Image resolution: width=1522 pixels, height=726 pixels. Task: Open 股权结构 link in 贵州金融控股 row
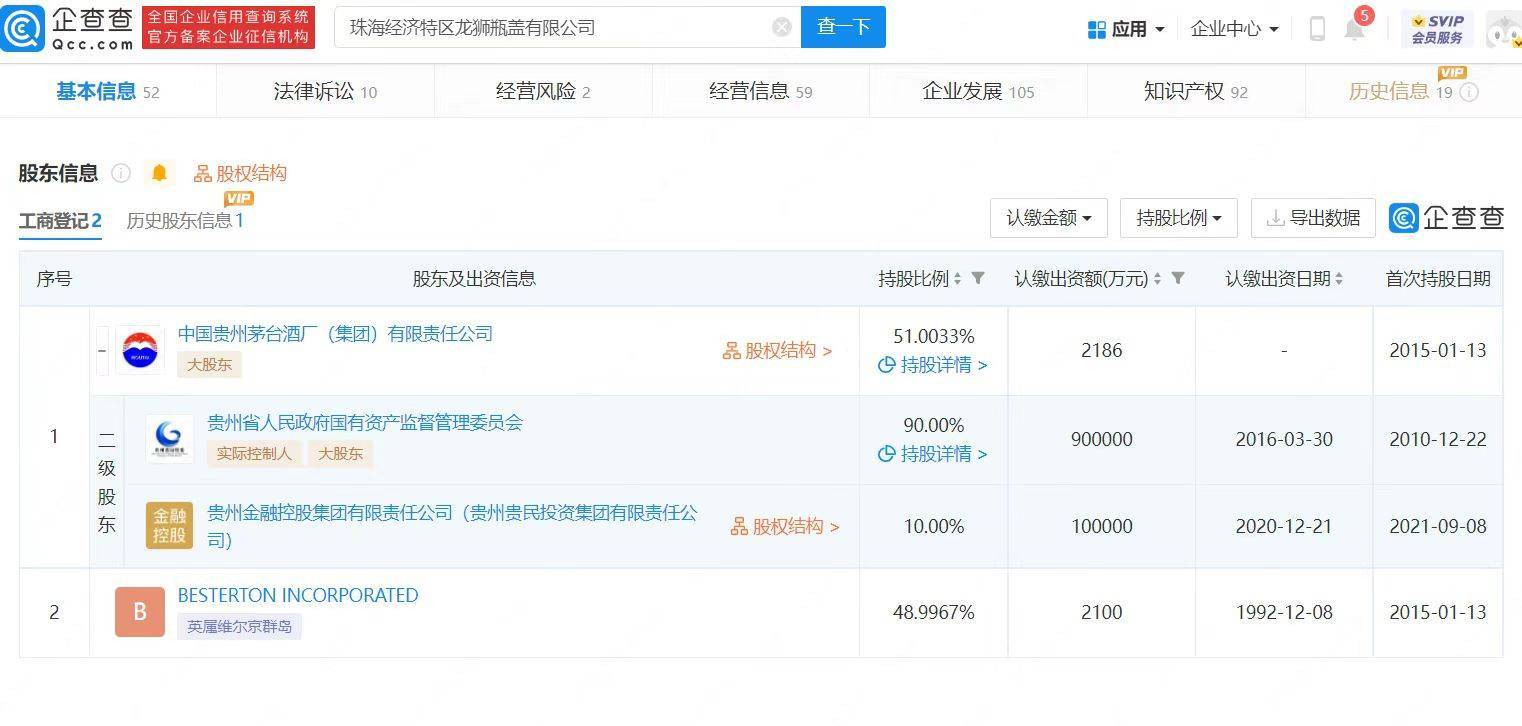pyautogui.click(x=784, y=526)
